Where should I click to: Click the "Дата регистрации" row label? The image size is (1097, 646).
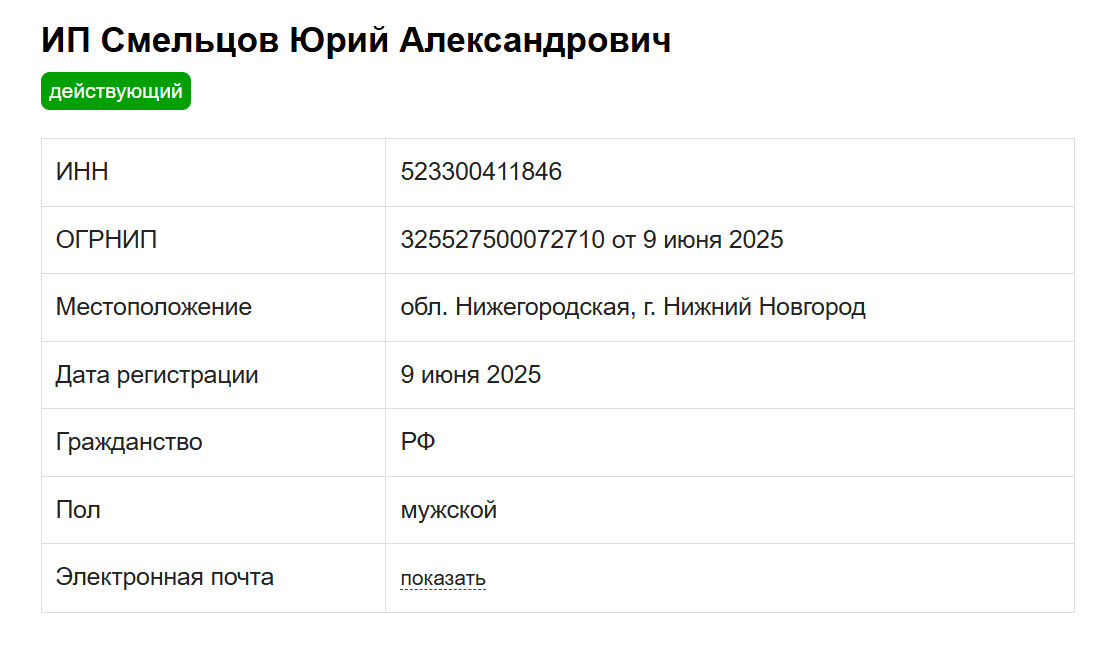(x=157, y=375)
